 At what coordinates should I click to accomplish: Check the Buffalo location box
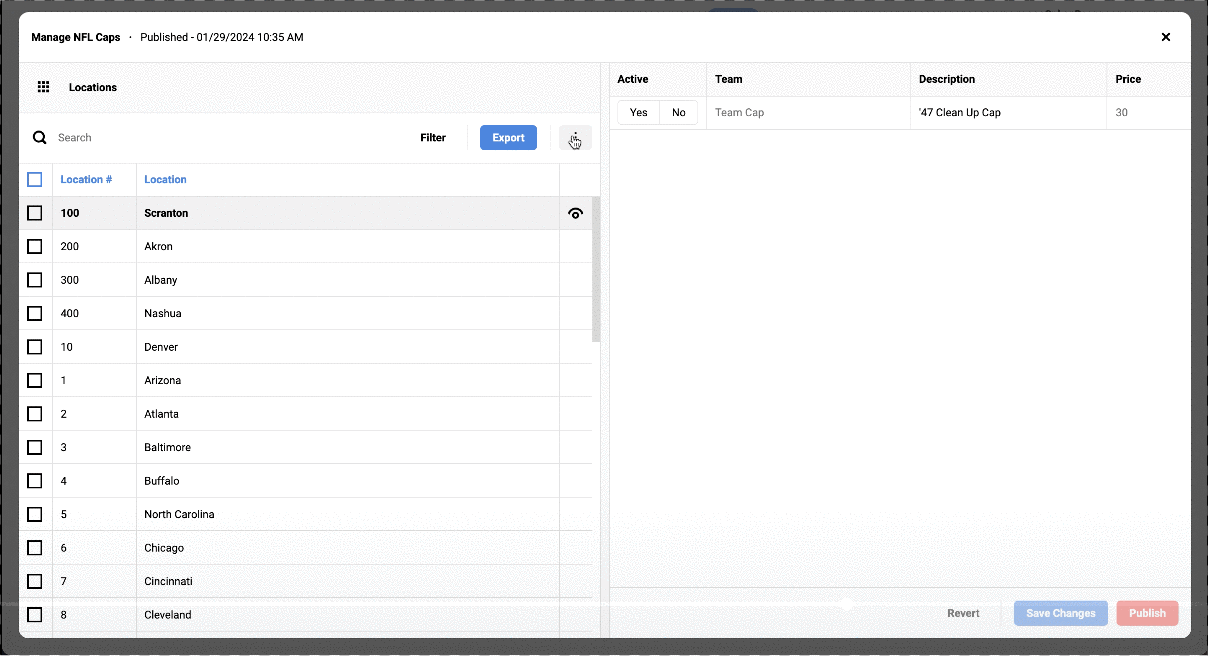click(x=35, y=481)
